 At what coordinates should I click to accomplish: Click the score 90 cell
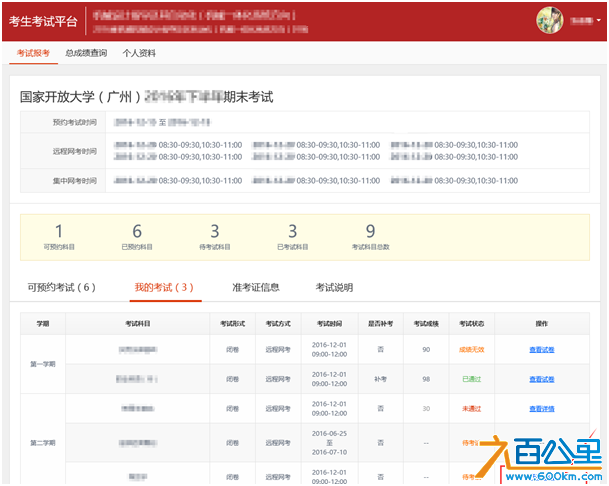(426, 350)
